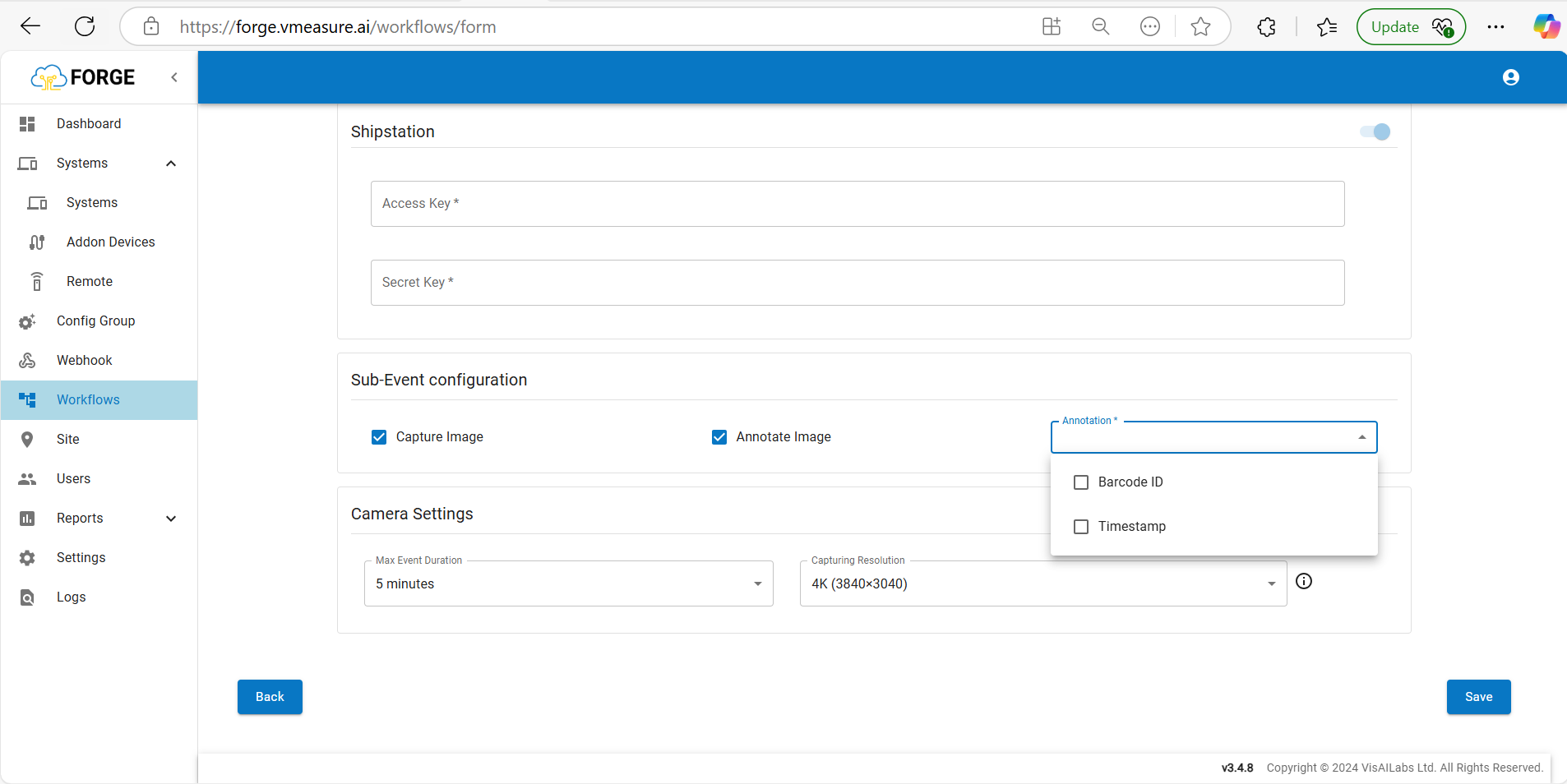
Task: Click the info icon beside Capturing Resolution
Action: pos(1304,582)
